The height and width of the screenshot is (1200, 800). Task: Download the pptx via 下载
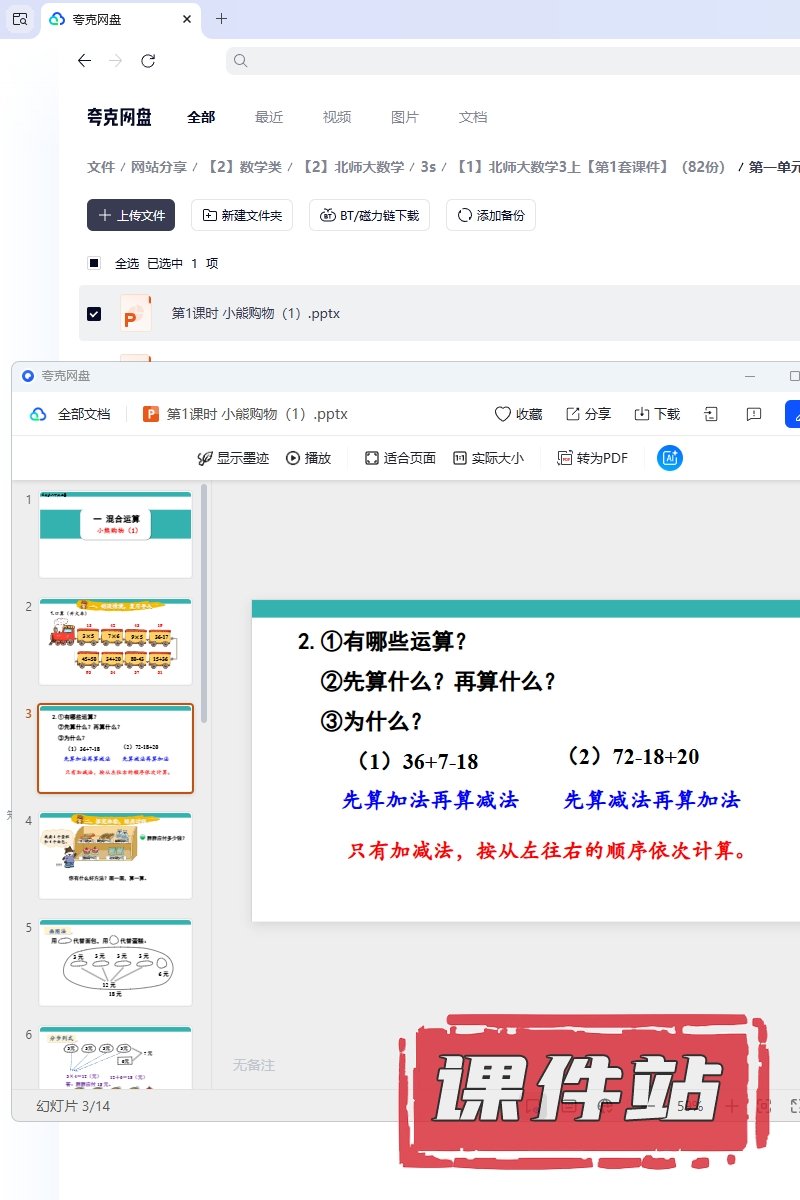657,414
